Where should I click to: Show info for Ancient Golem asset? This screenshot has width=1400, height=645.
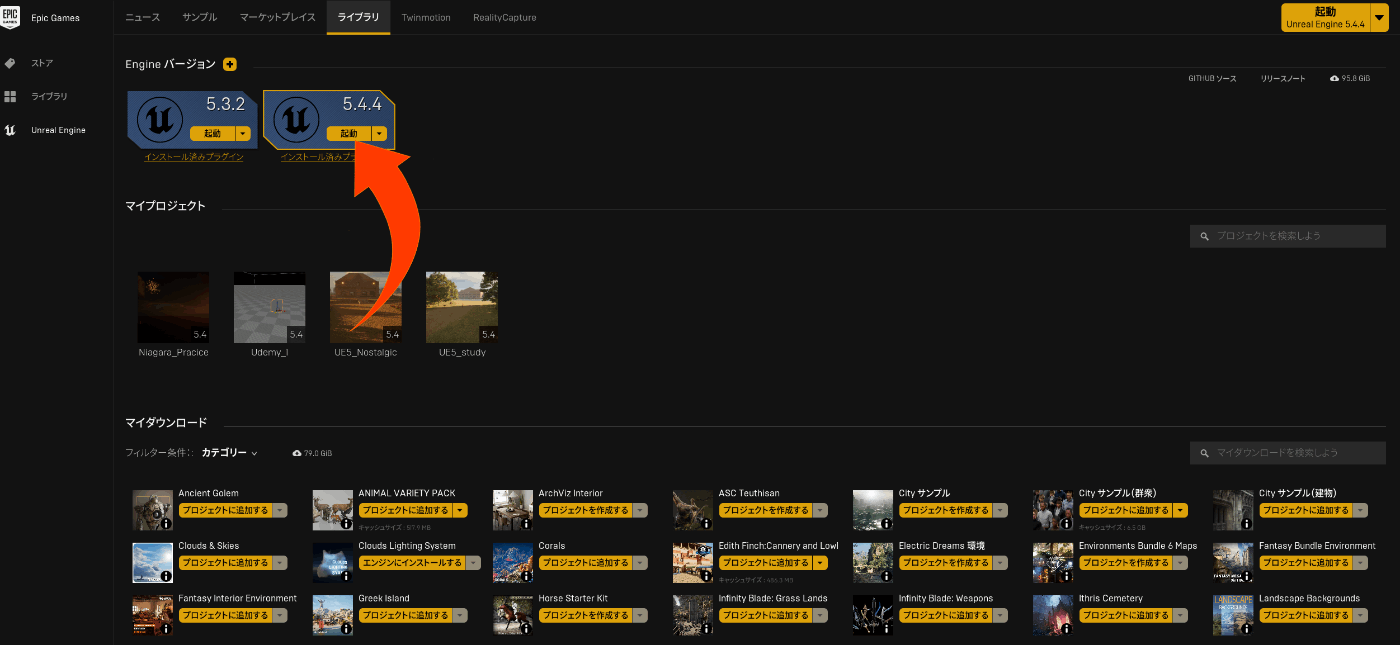point(166,523)
